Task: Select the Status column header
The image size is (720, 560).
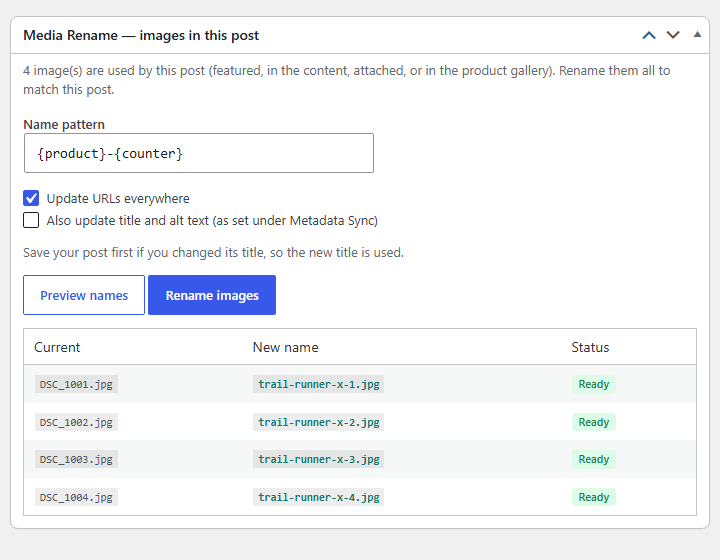Action: coord(590,347)
